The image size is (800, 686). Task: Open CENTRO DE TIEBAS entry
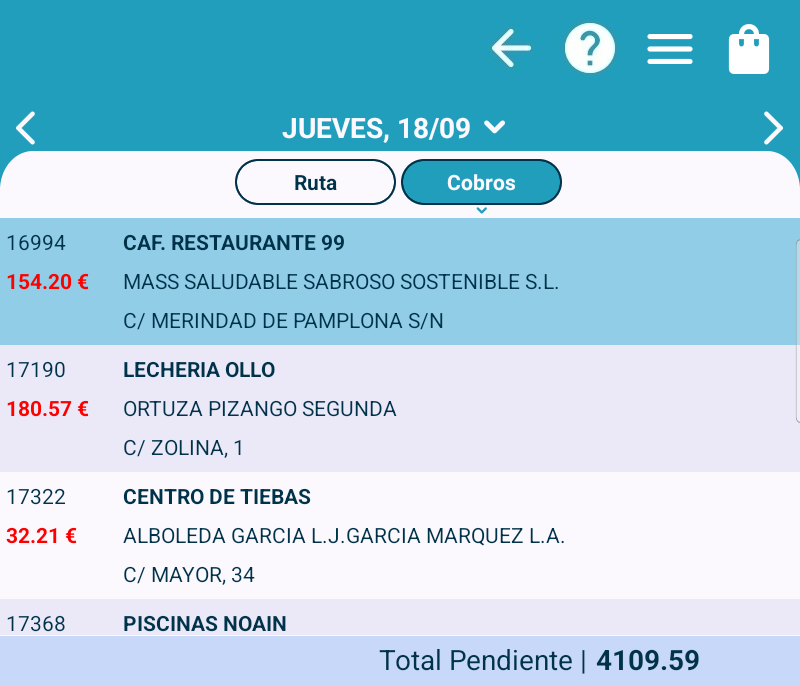pyautogui.click(x=217, y=497)
